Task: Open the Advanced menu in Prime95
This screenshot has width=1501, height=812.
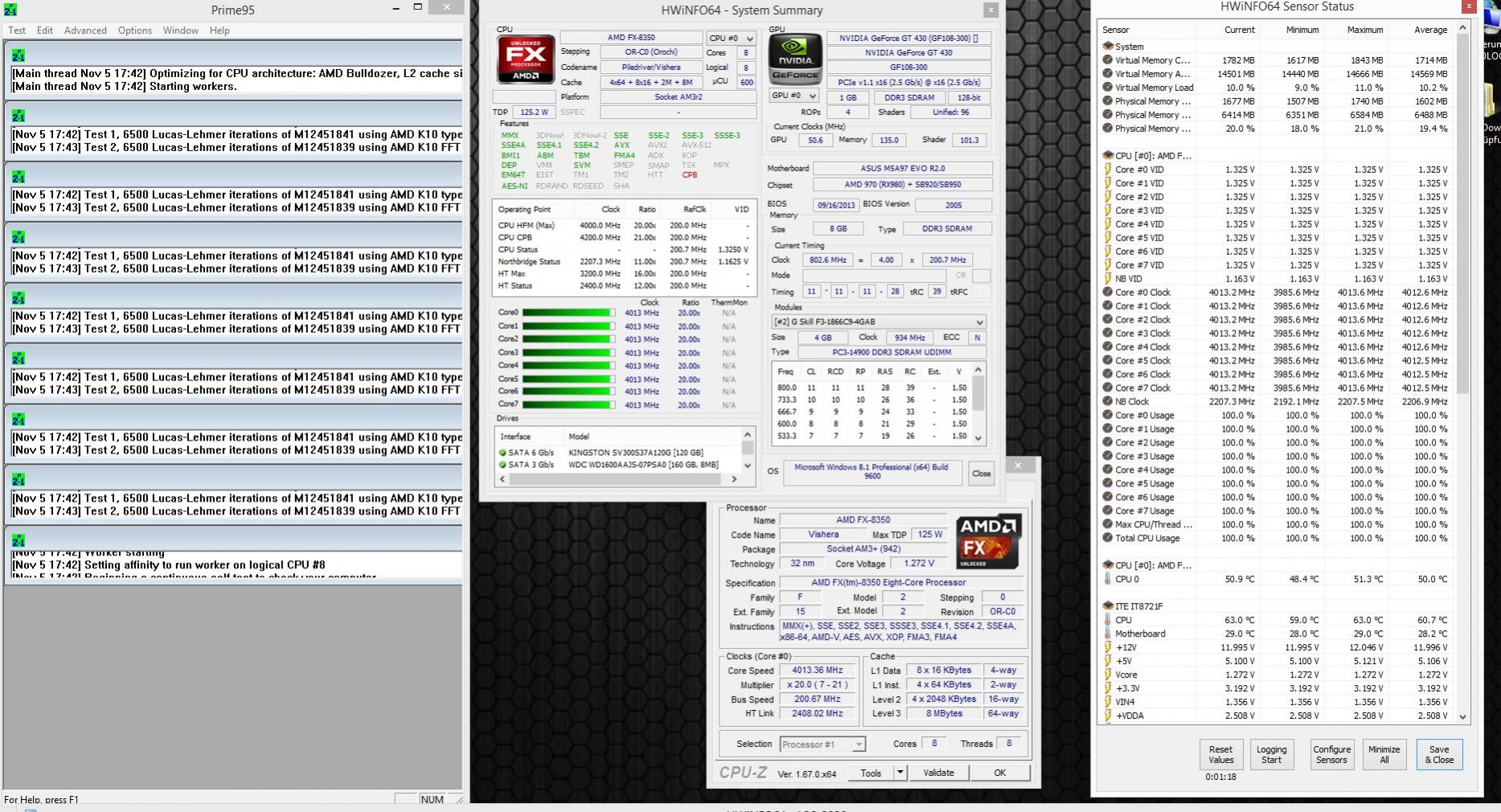Action: point(85,31)
